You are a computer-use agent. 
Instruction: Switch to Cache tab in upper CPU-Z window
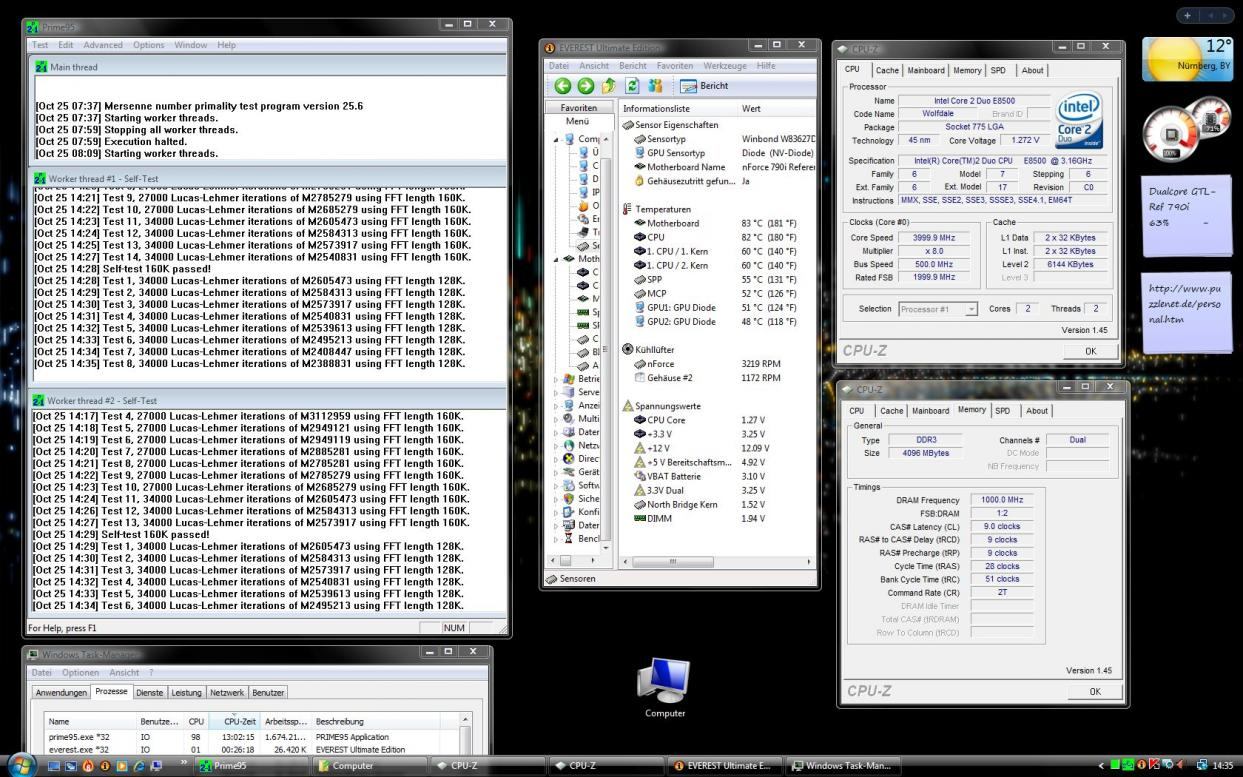(x=887, y=70)
